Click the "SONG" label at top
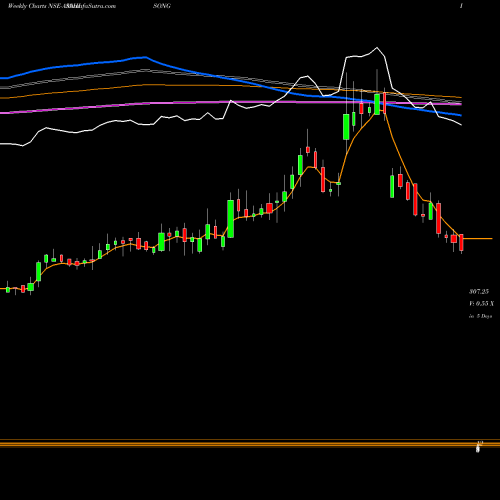Screen dimensions: 500x500 [162, 6]
